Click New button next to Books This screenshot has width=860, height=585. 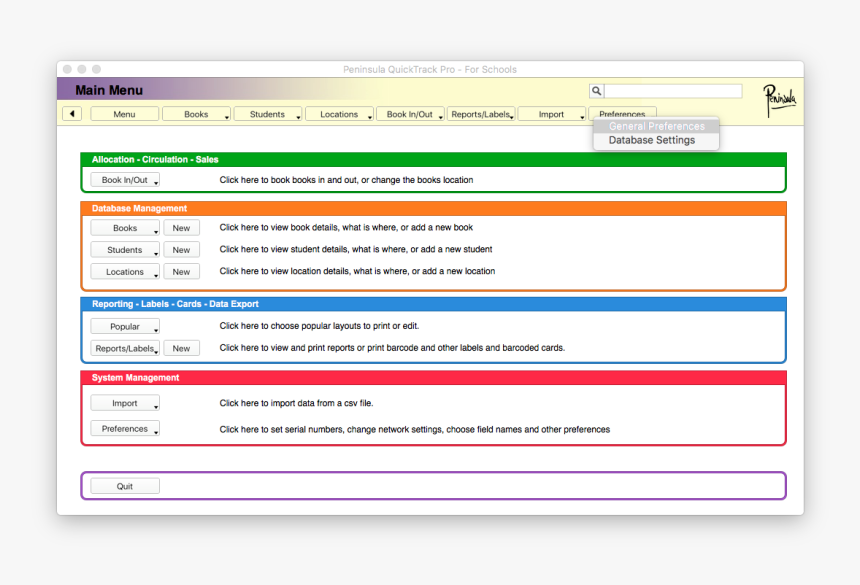[182, 228]
